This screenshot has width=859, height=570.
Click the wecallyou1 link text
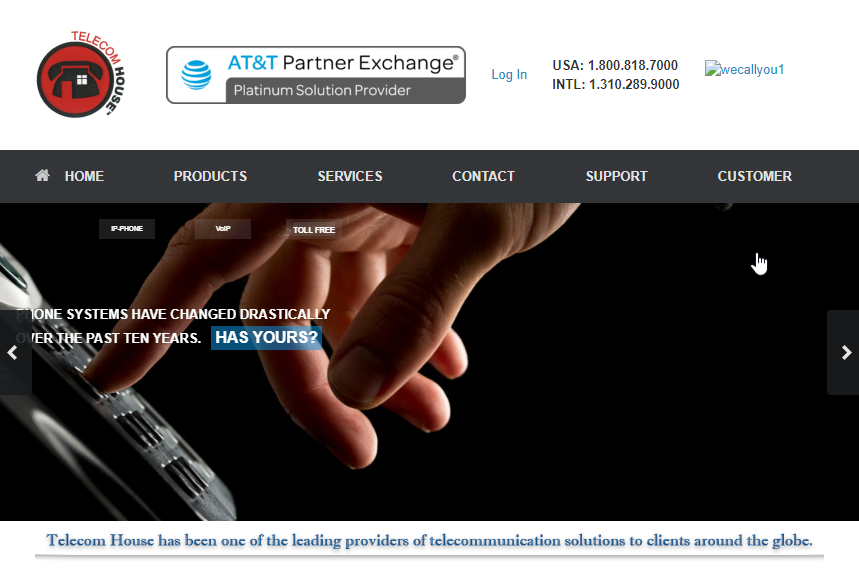point(753,70)
